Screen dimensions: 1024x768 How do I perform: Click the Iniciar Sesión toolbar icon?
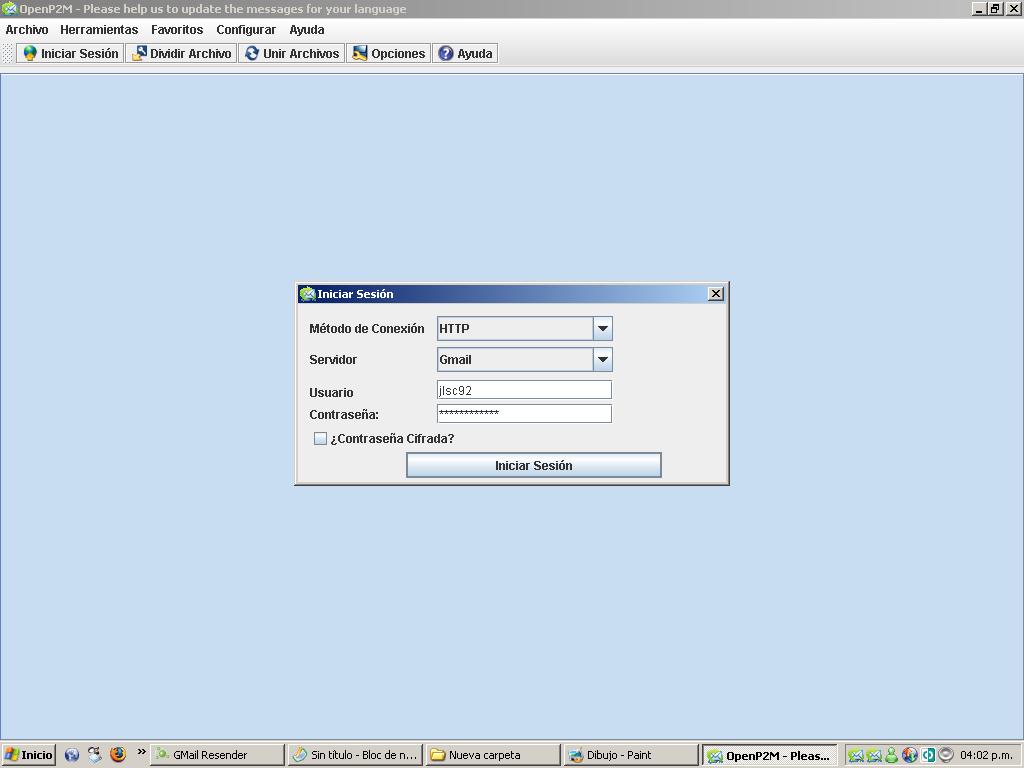pos(31,54)
